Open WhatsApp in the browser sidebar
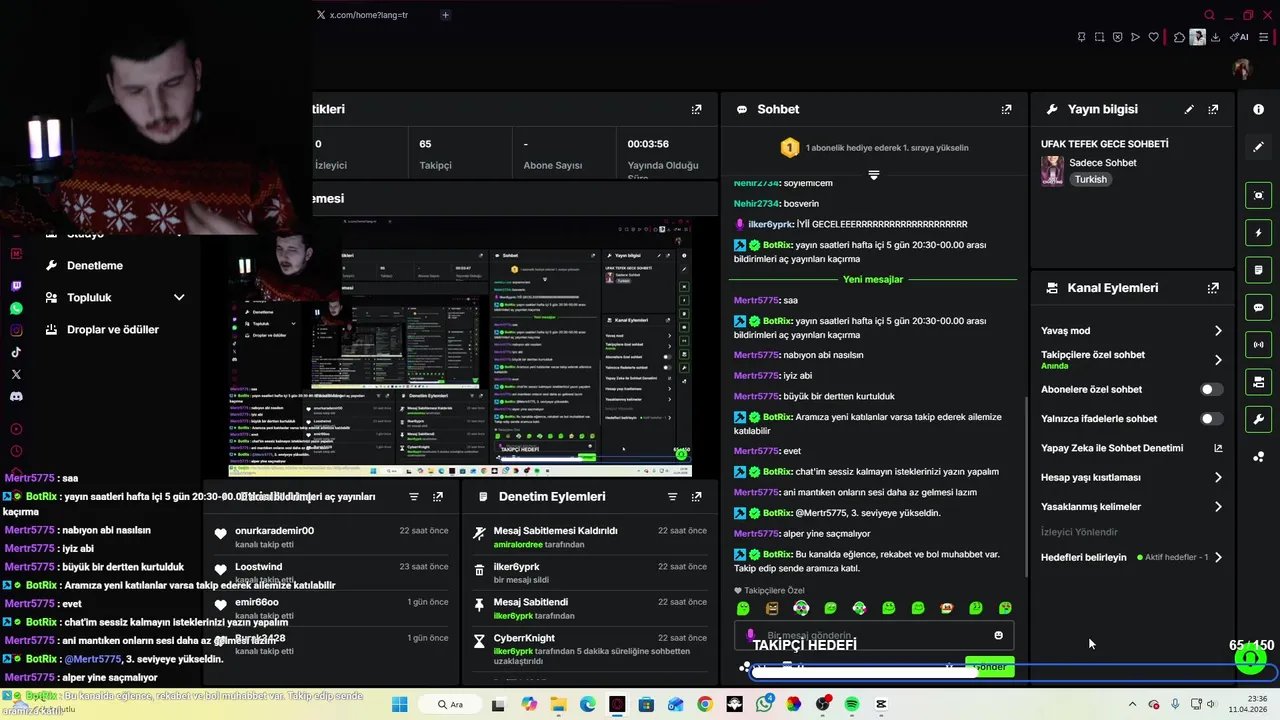The width and height of the screenshot is (1280, 720). point(16,308)
